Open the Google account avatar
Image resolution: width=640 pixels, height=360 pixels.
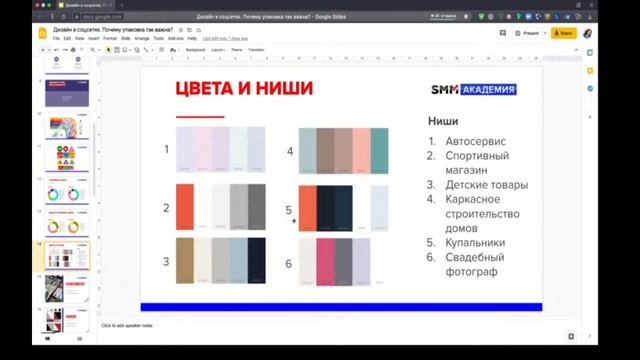tap(588, 33)
